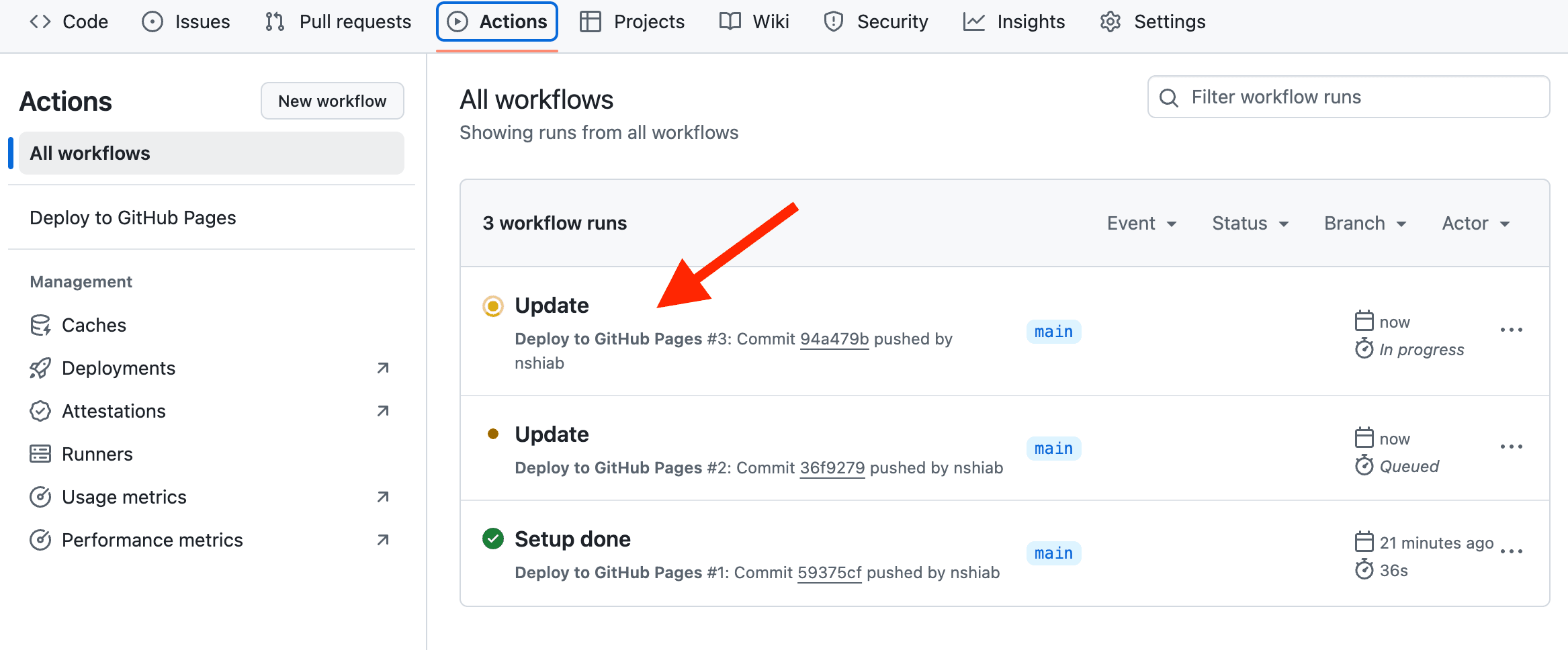Viewport: 1568px width, 650px height.
Task: Open the Setup done run
Action: pos(573,539)
